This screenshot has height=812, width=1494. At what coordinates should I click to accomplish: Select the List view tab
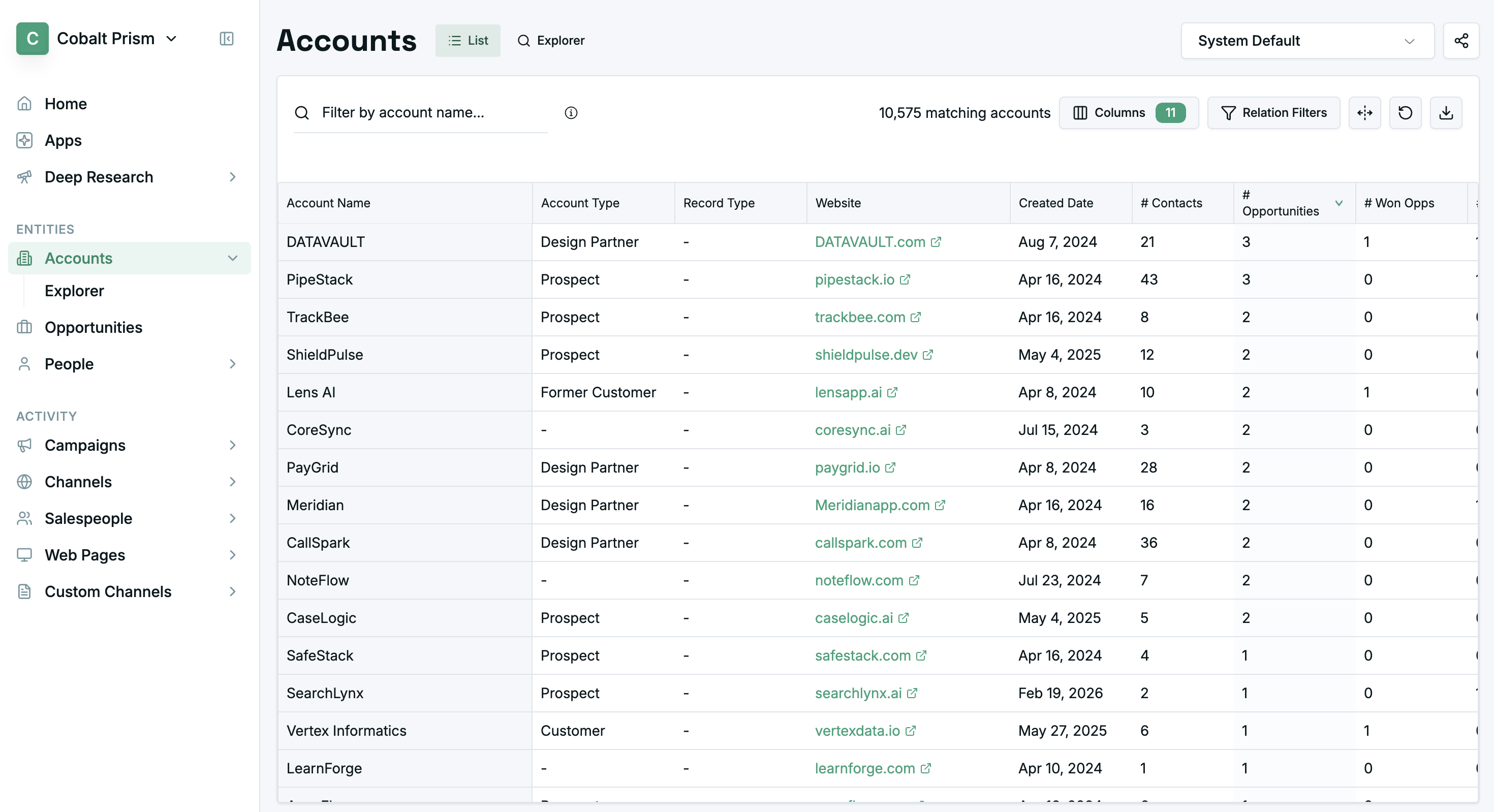pos(468,41)
